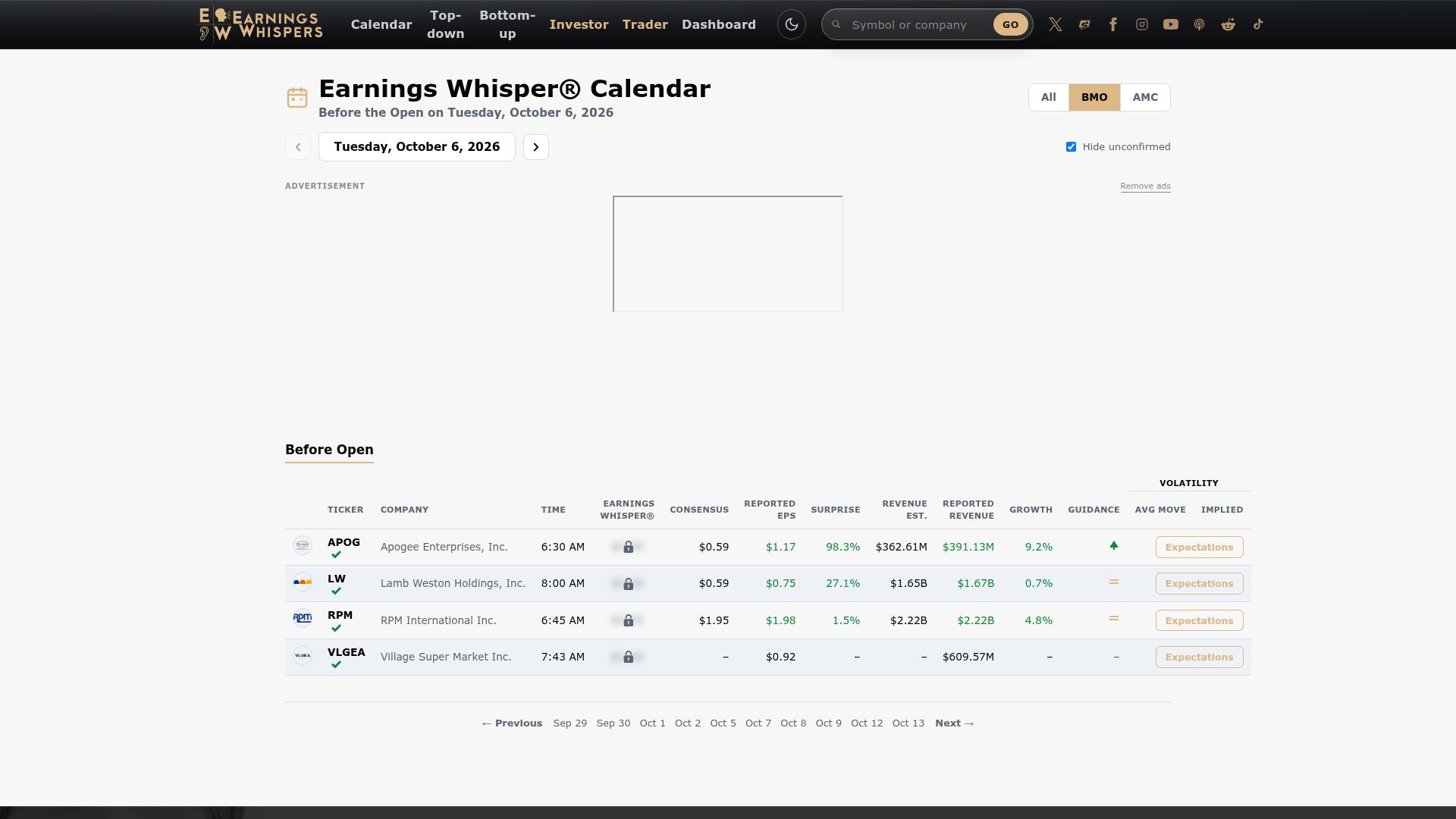Open the Tuesday, October 6, 2026 date picker
This screenshot has height=819, width=1456.
417,147
